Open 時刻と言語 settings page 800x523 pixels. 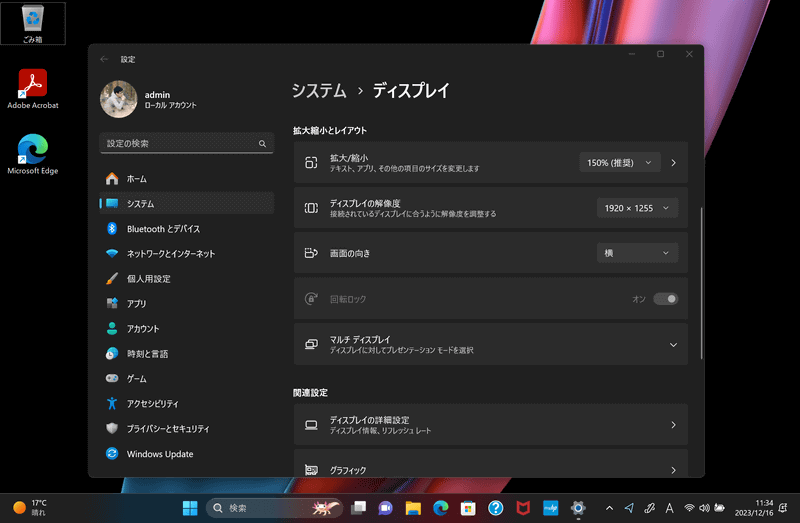187,354
